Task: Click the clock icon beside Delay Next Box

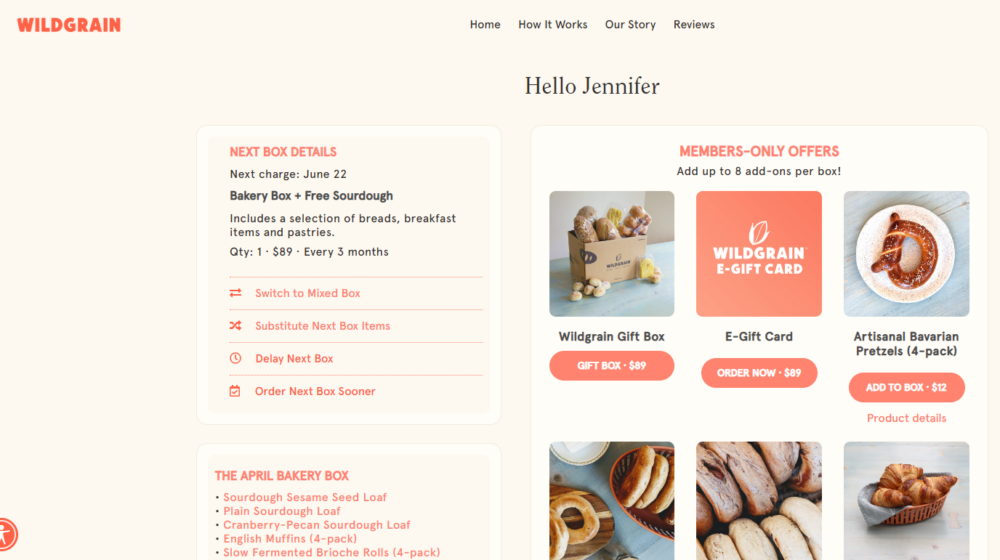Action: click(235, 358)
